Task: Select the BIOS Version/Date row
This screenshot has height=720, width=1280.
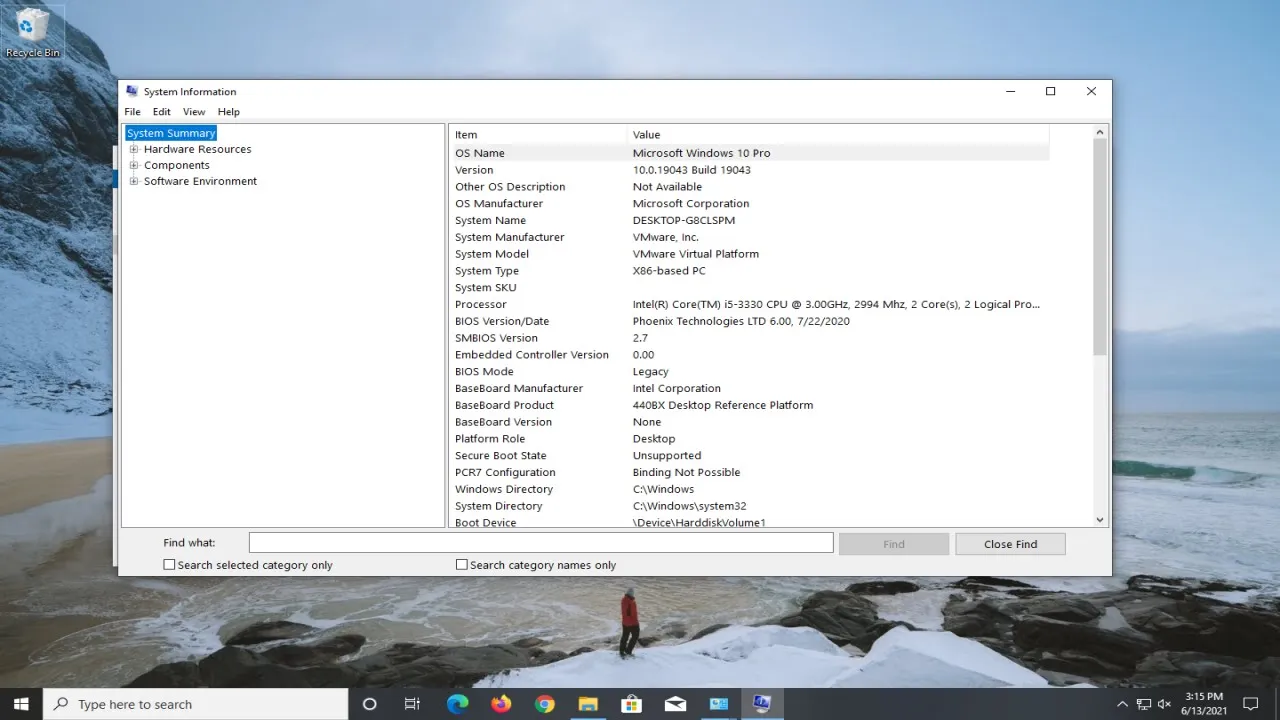Action: (x=749, y=321)
